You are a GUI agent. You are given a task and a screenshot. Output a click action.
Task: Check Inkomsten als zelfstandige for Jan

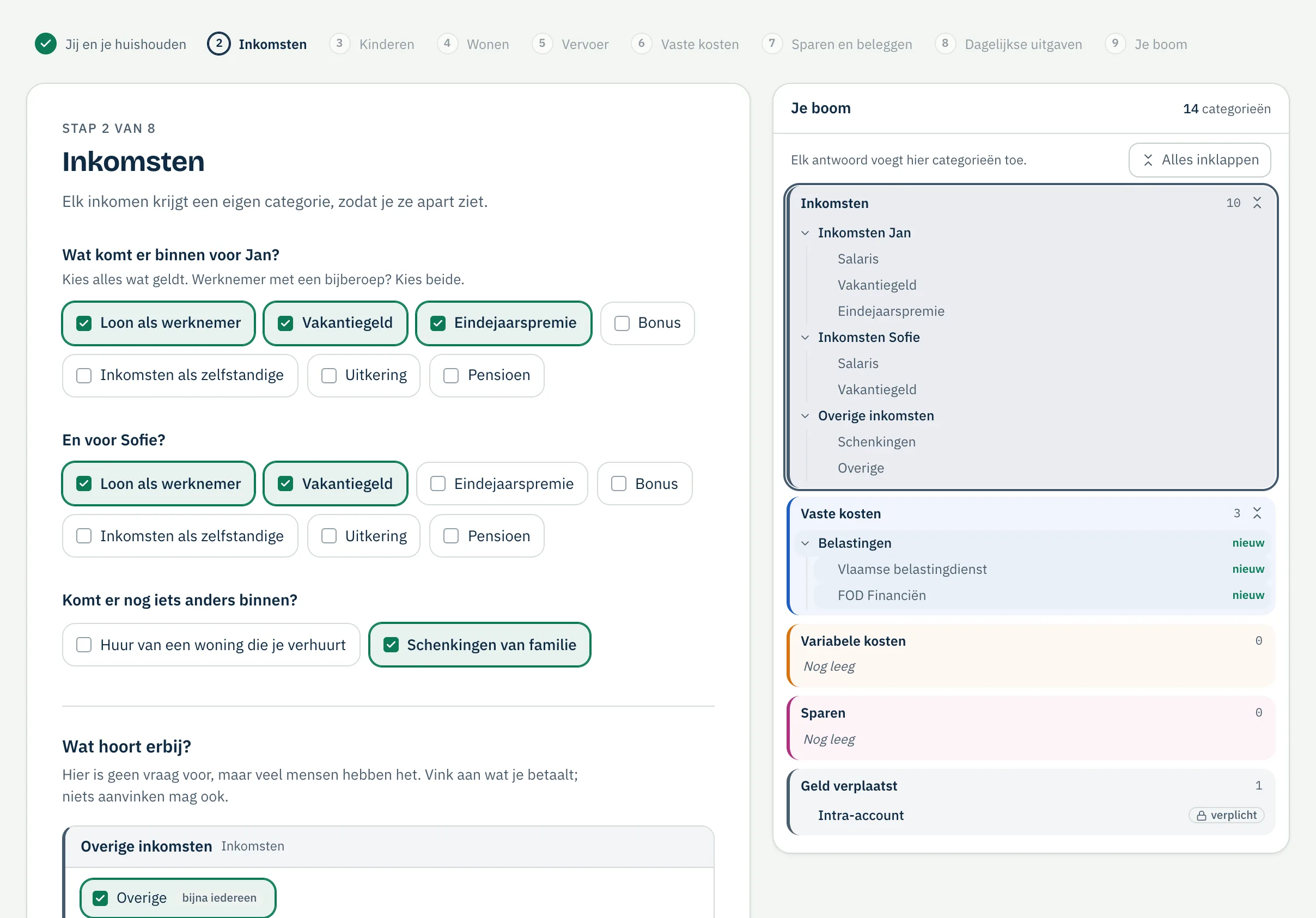pyautogui.click(x=180, y=375)
